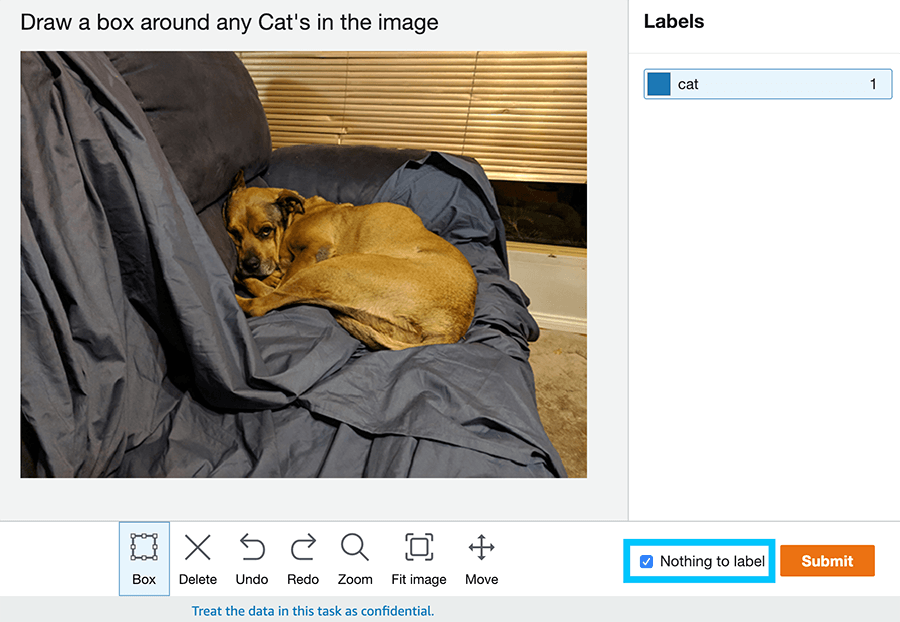The image size is (900, 622).
Task: Click empty space below the cat label
Action: point(767,300)
